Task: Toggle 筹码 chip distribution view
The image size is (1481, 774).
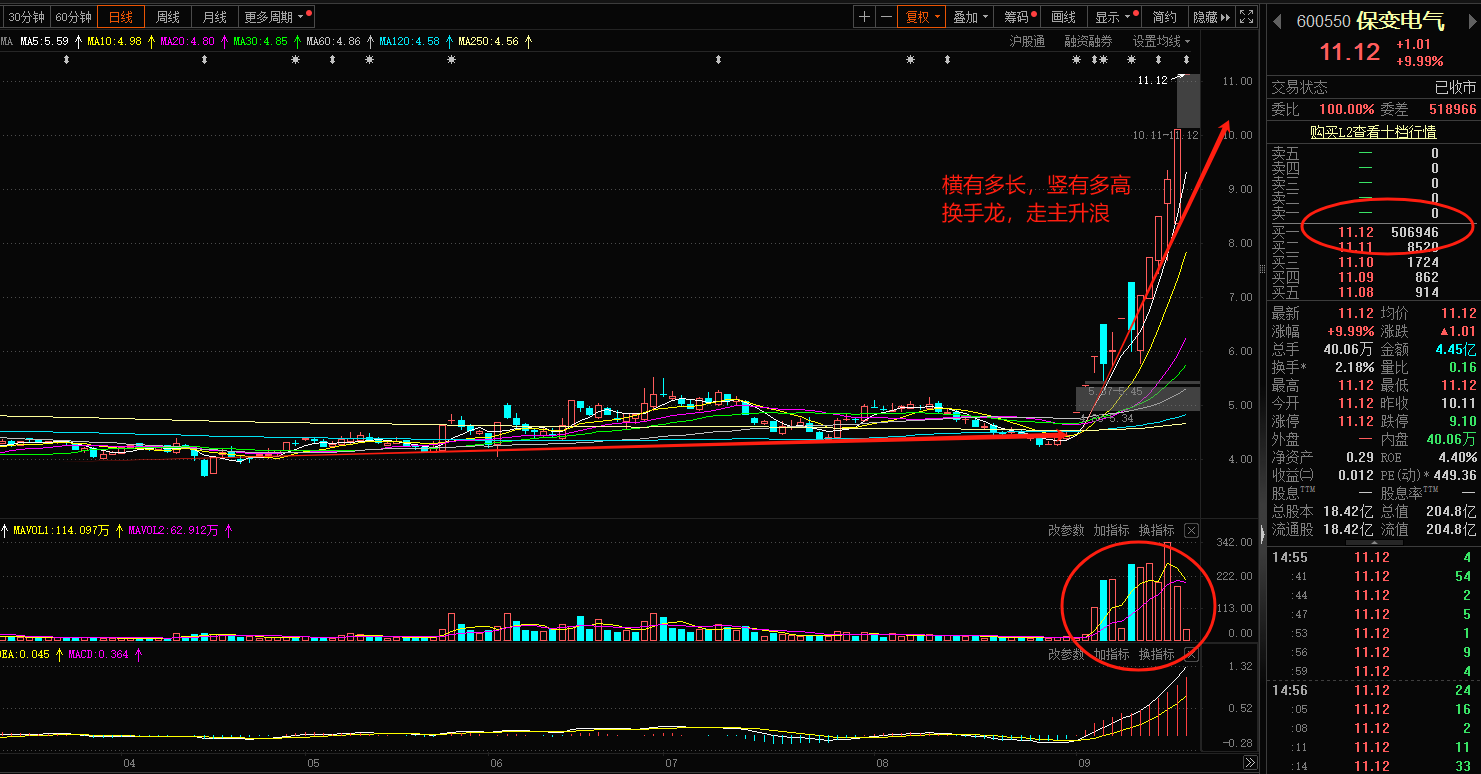Action: (1019, 17)
